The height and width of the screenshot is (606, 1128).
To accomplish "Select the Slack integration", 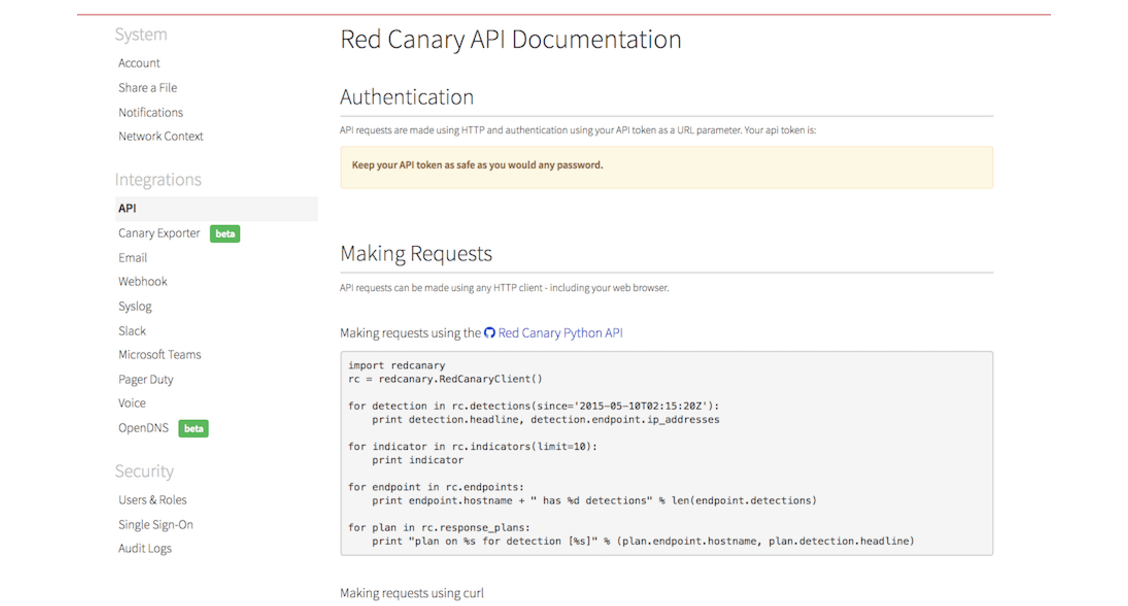I will click(x=132, y=331).
